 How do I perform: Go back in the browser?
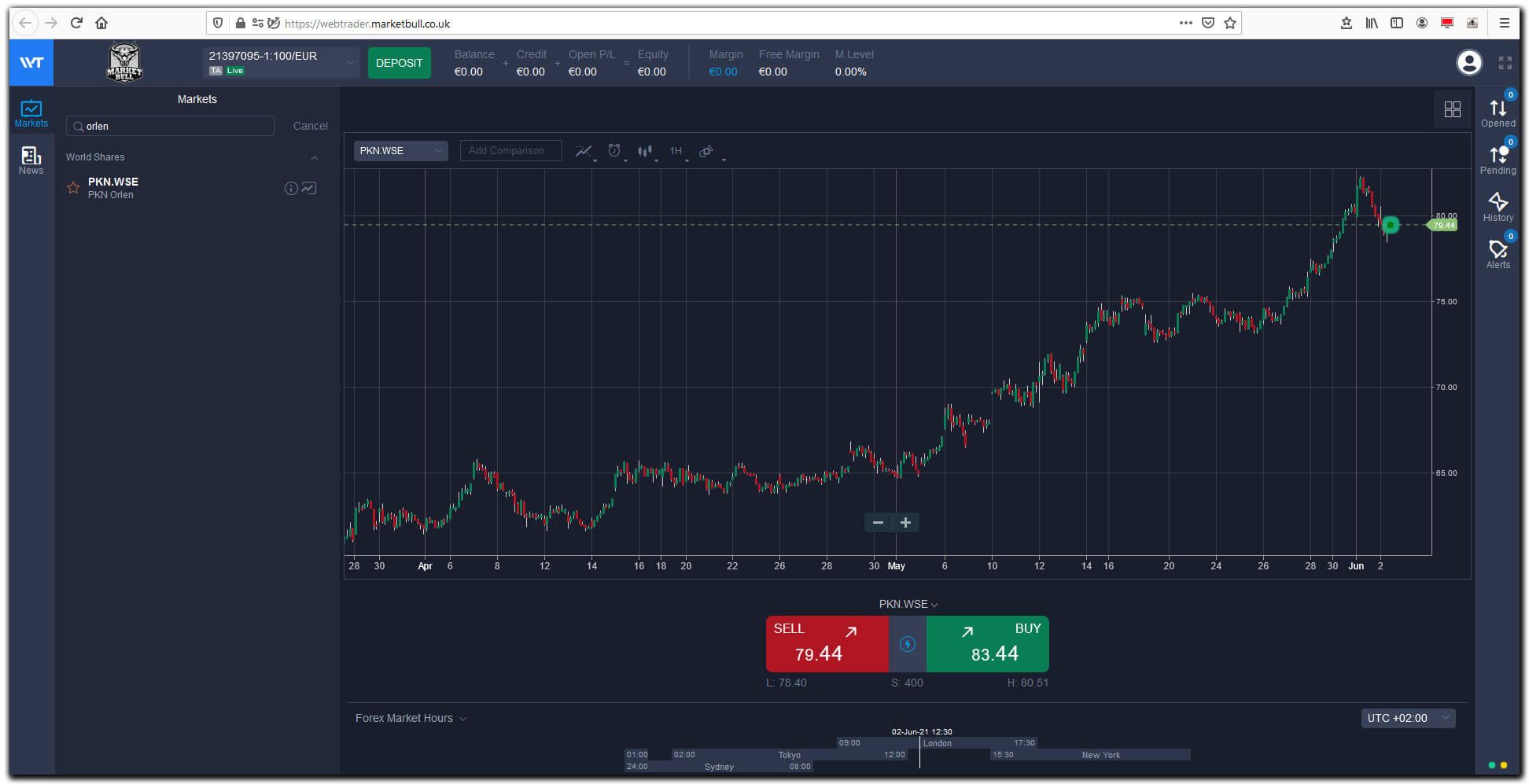pos(25,23)
